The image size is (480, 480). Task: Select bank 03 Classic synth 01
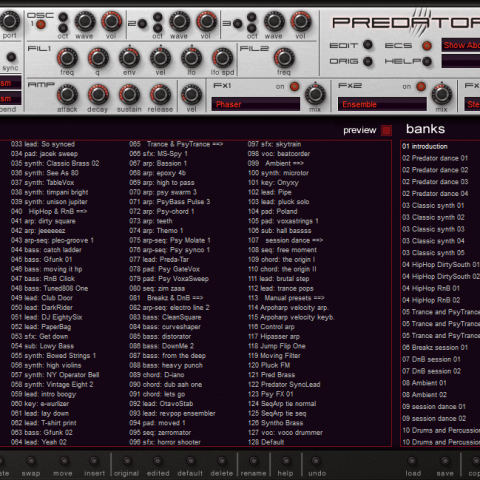[x=433, y=205]
